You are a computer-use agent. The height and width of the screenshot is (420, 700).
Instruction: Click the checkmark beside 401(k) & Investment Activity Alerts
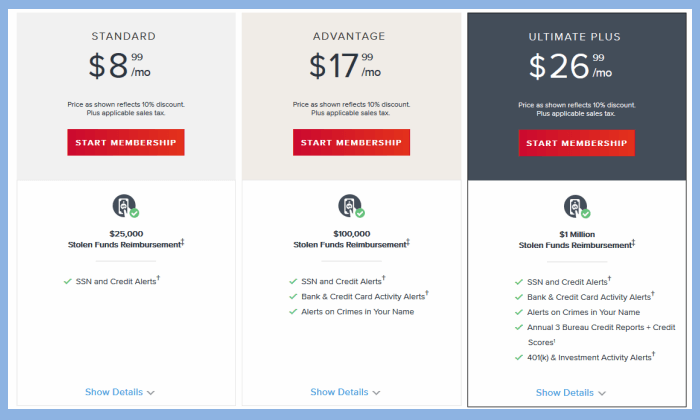(519, 358)
